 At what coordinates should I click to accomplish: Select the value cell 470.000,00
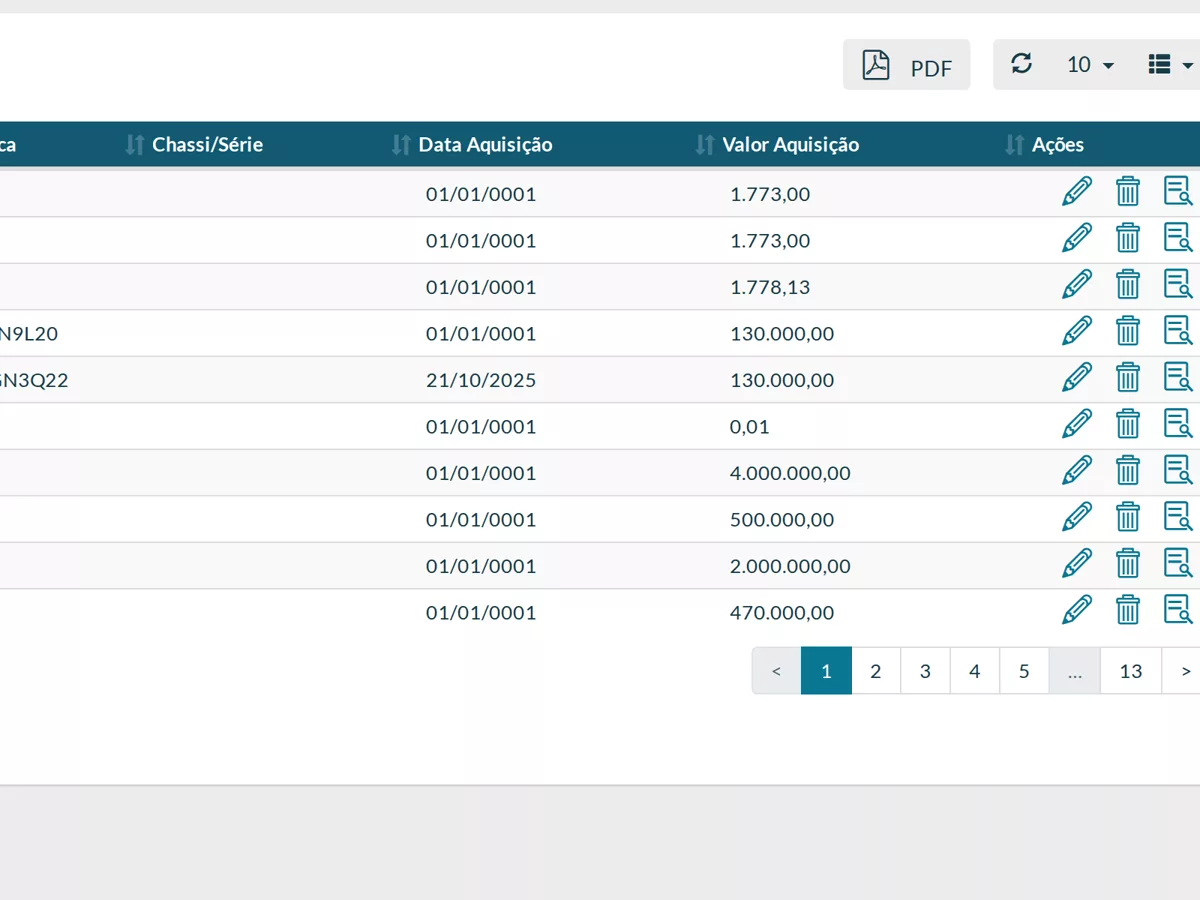coord(782,613)
